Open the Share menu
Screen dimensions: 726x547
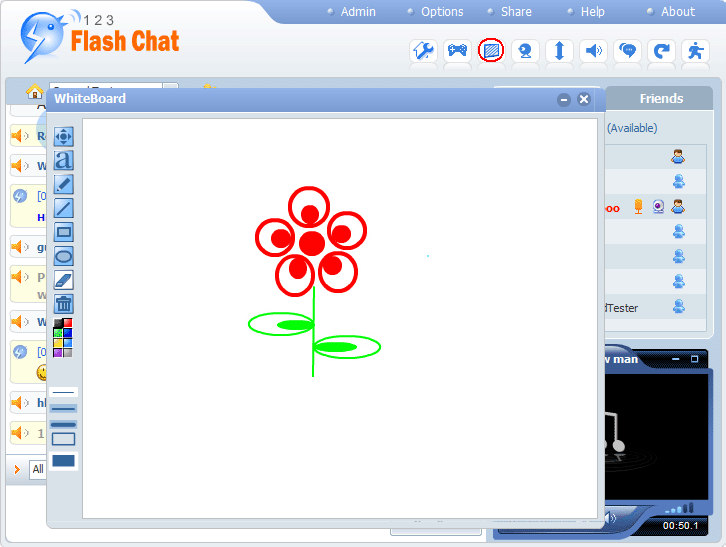pos(516,12)
